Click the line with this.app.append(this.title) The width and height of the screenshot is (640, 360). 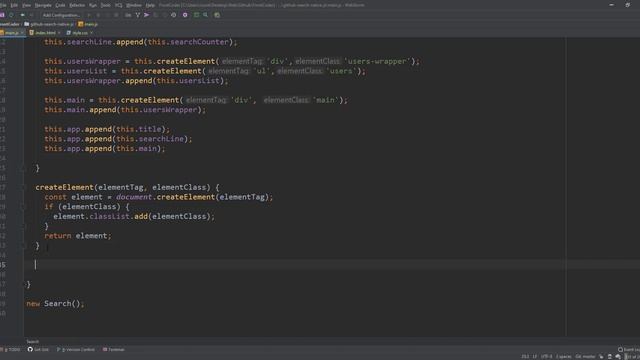pyautogui.click(x=107, y=129)
